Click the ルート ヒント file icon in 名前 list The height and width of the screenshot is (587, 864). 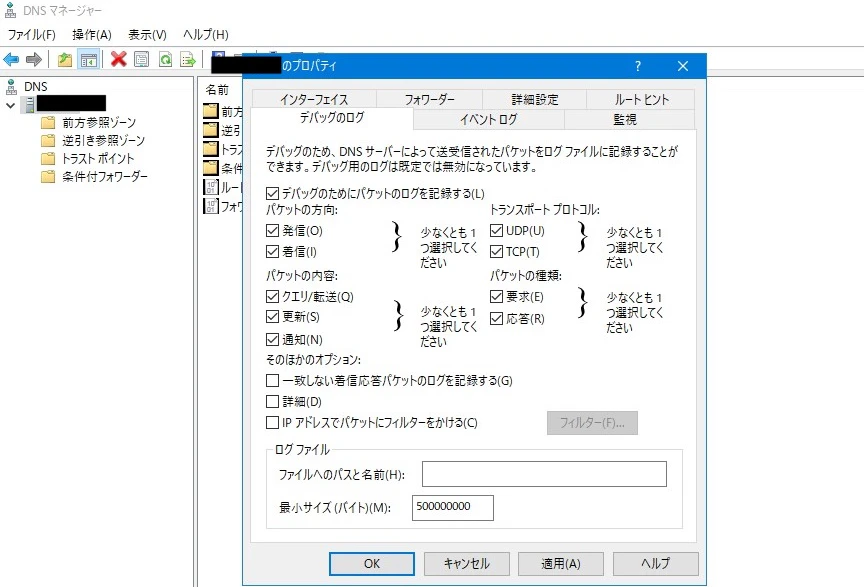click(210, 187)
